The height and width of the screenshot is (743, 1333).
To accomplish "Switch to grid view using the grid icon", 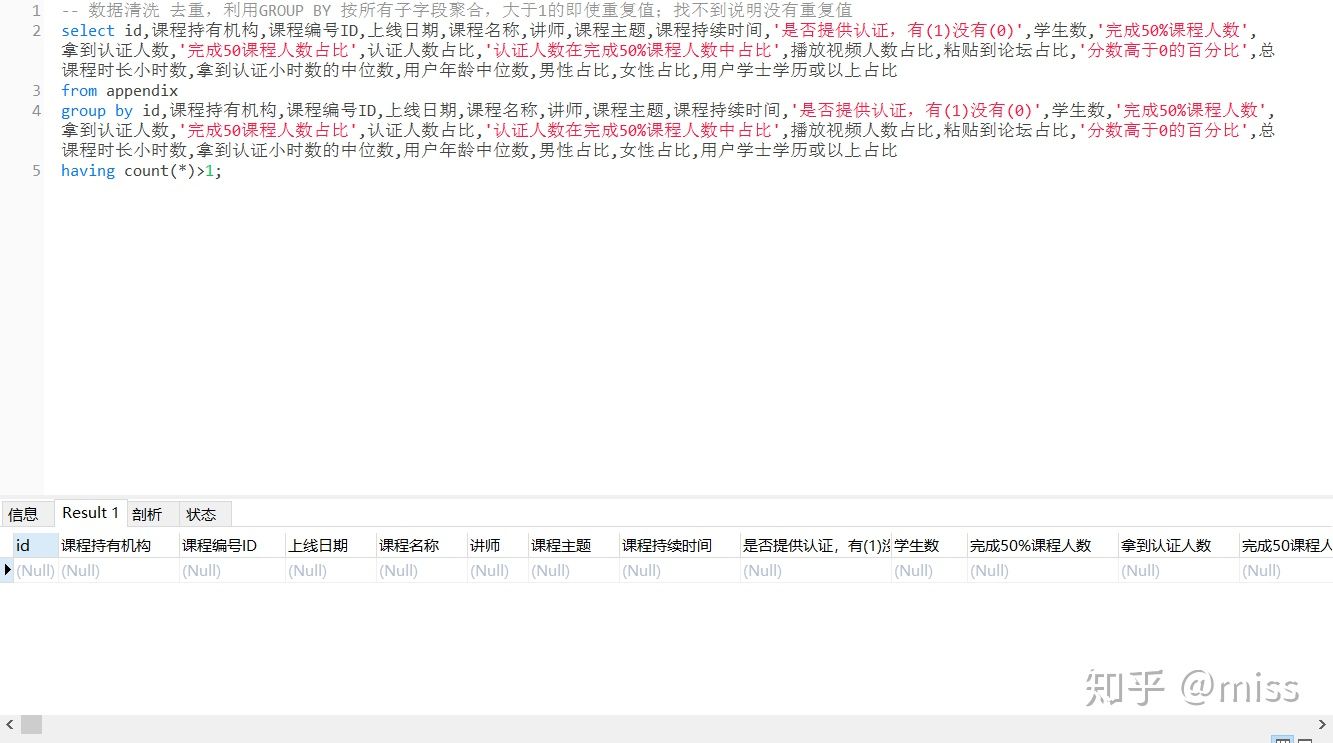I will (1285, 740).
